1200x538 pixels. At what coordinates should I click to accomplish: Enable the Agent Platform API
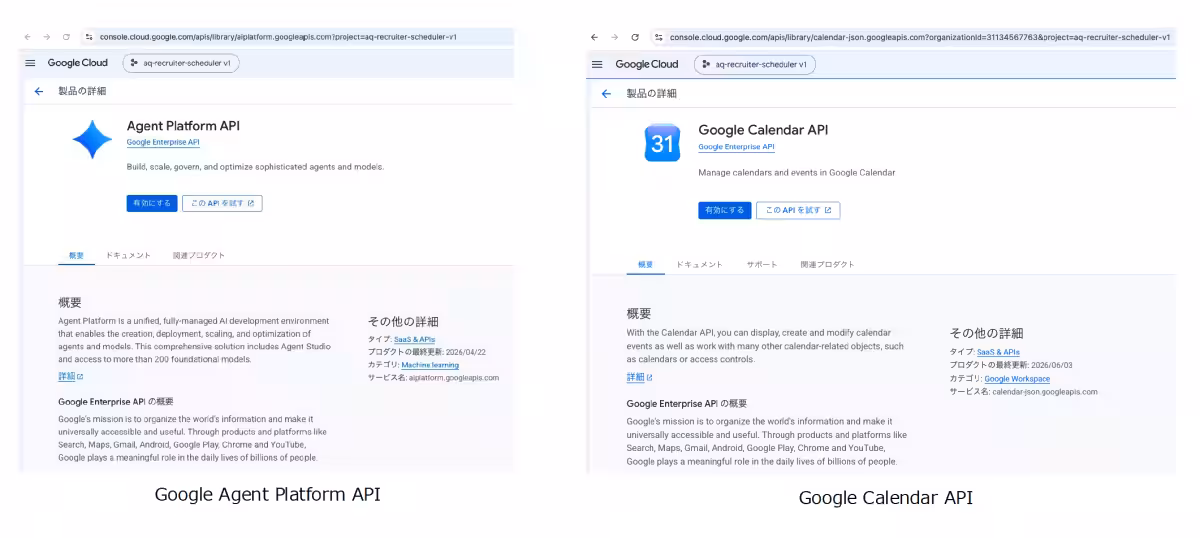pyautogui.click(x=151, y=203)
